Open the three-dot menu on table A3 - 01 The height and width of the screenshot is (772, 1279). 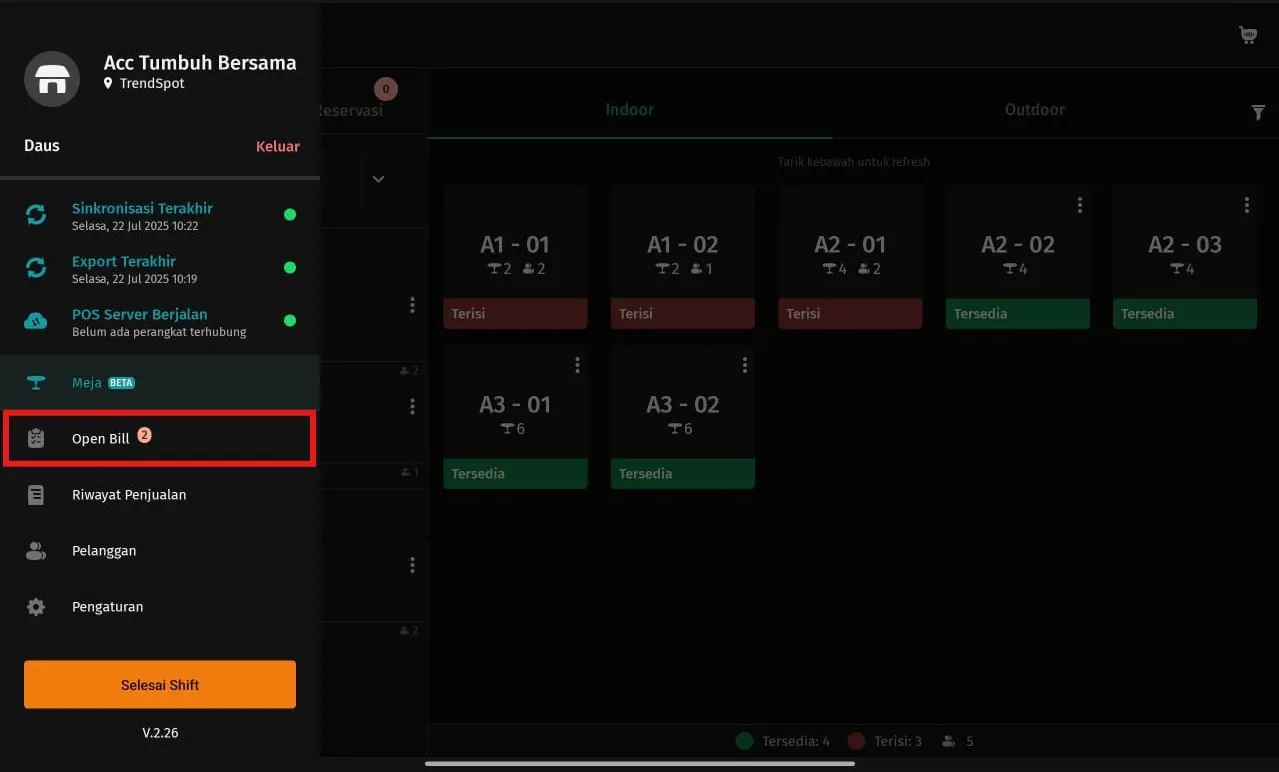[577, 366]
